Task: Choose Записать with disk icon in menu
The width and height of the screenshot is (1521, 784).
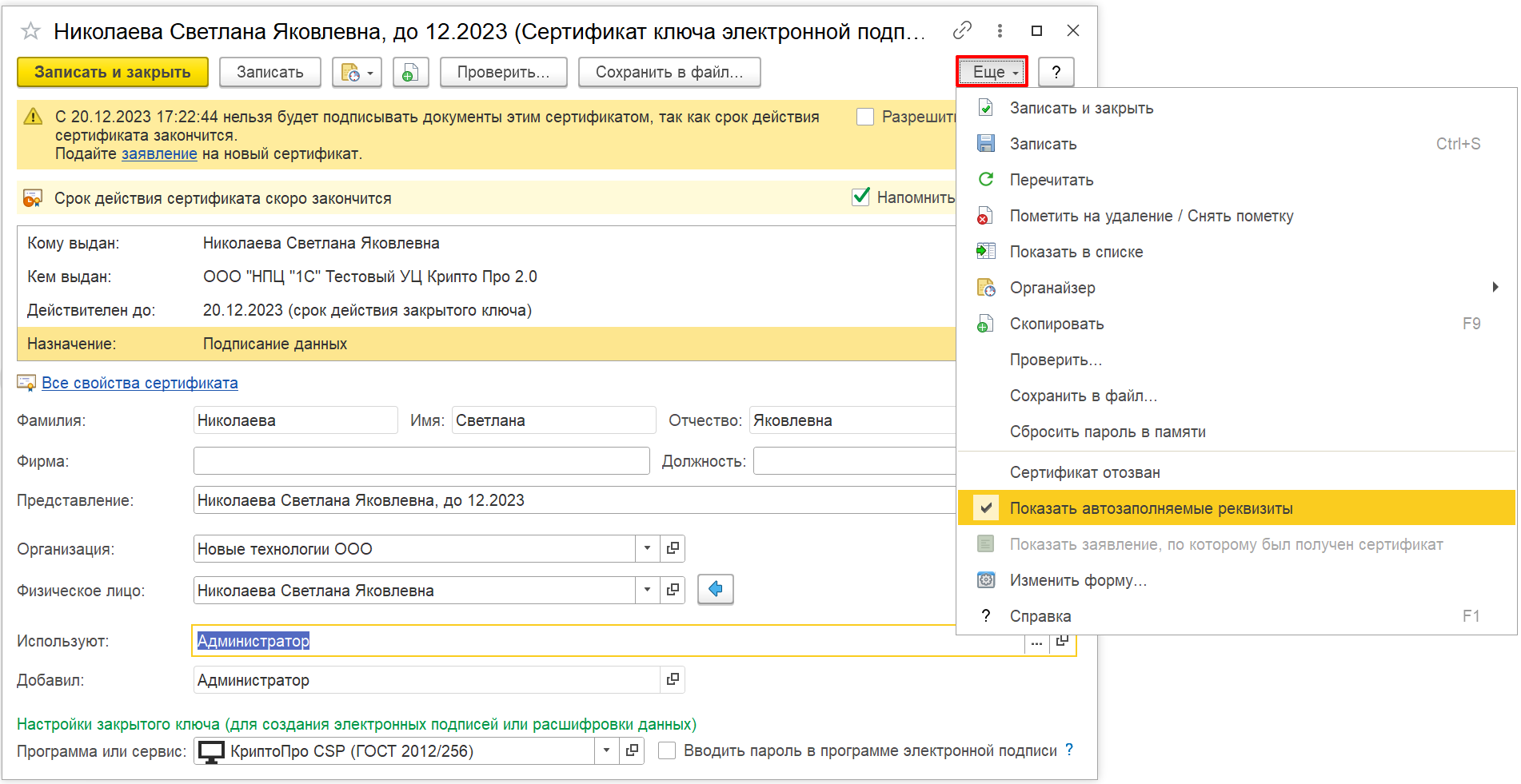Action: (x=1236, y=144)
